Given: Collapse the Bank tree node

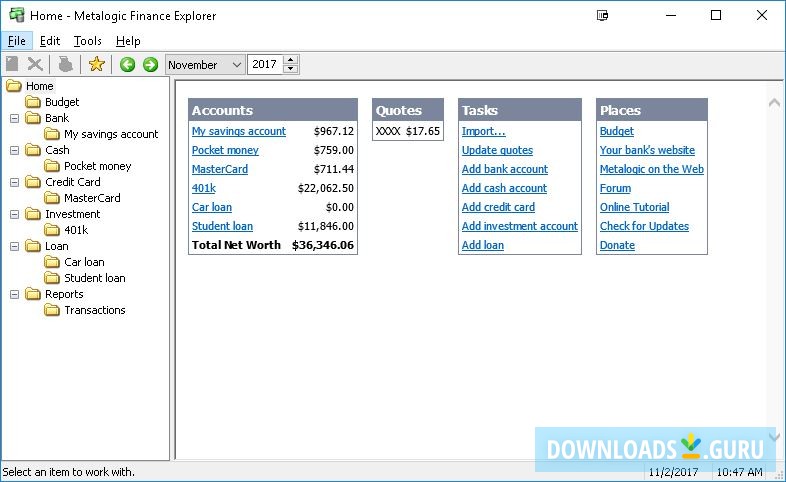Looking at the screenshot, I should [15, 118].
